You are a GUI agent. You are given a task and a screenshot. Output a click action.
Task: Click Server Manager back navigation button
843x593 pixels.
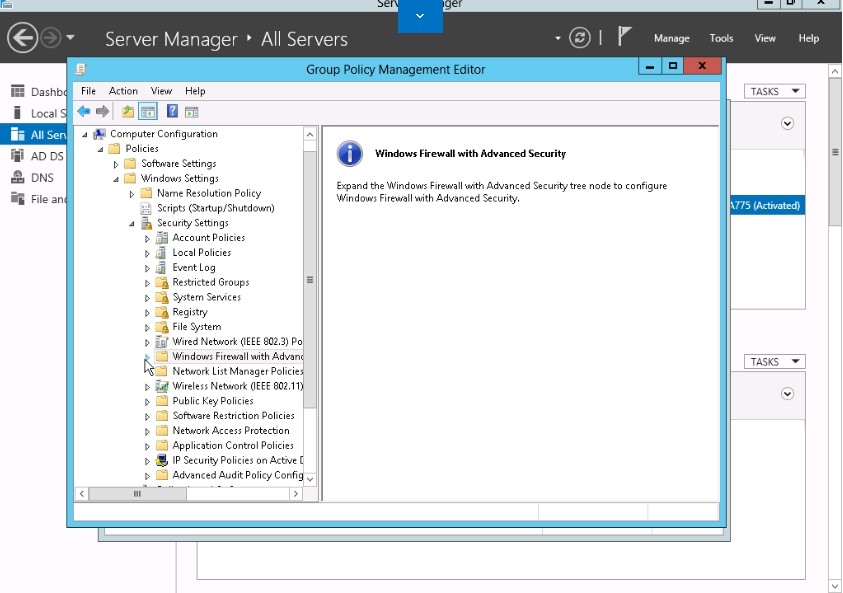pyautogui.click(x=23, y=38)
